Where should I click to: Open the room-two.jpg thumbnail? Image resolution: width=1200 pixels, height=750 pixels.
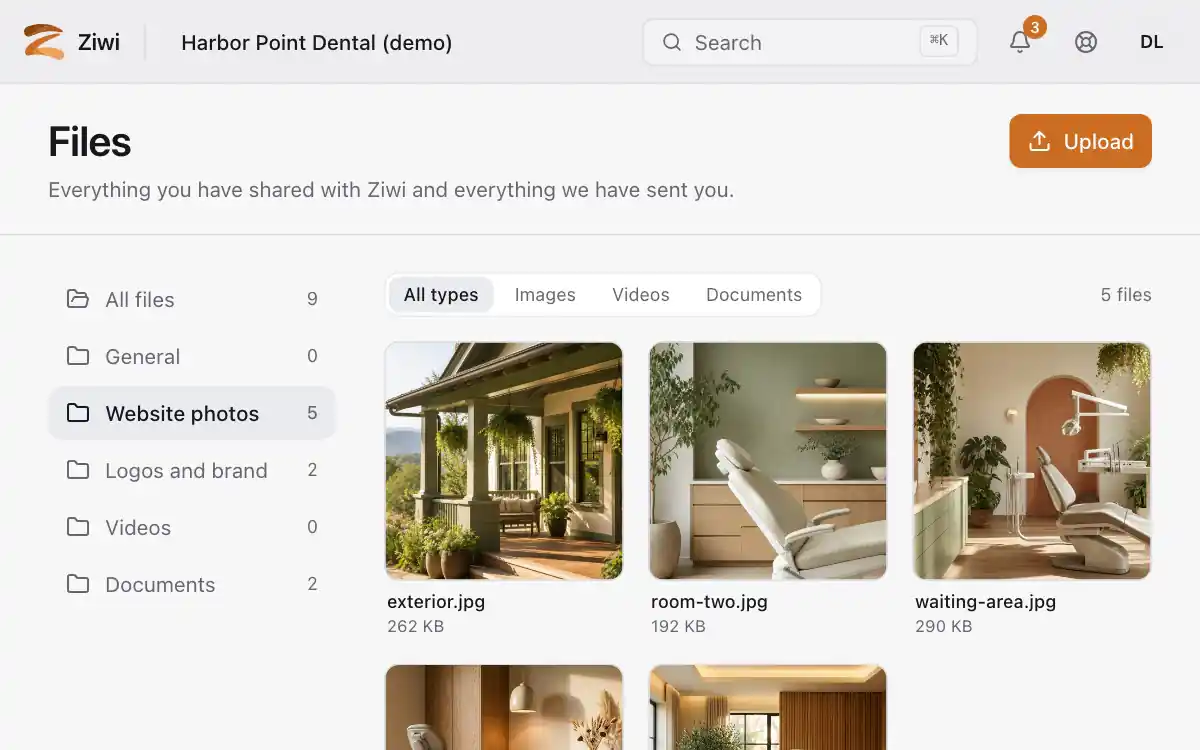pyautogui.click(x=768, y=461)
